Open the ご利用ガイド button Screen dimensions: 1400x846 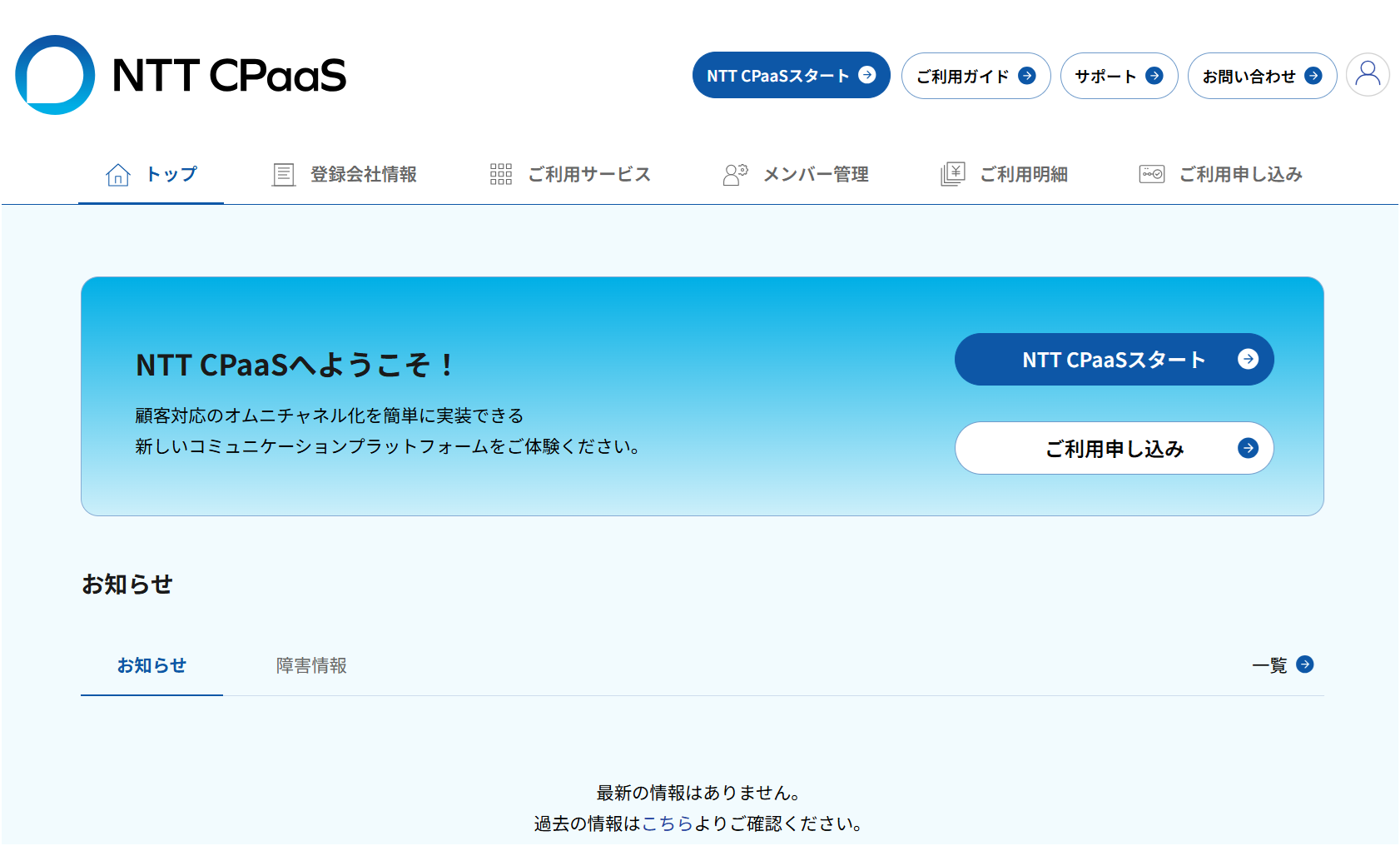976,76
